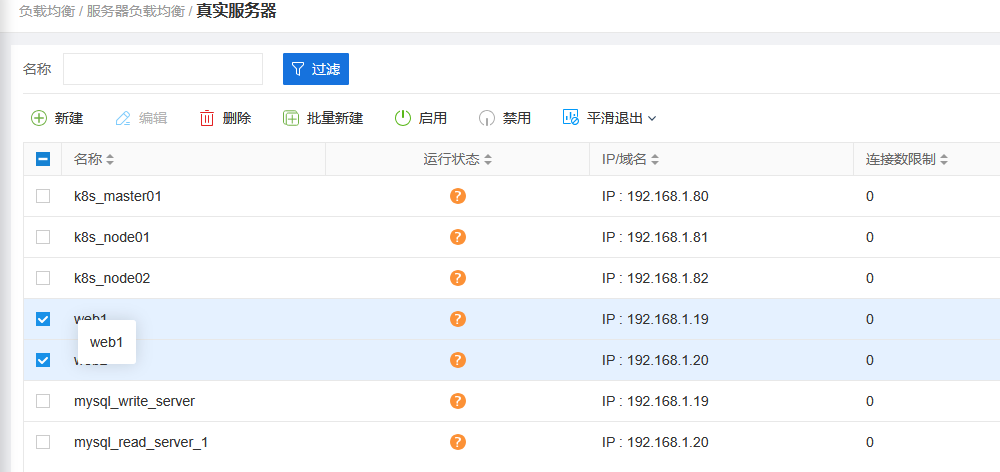Click the orange status icon for k8s_master01
Screen dimensions: 1000x472
coord(458,196)
